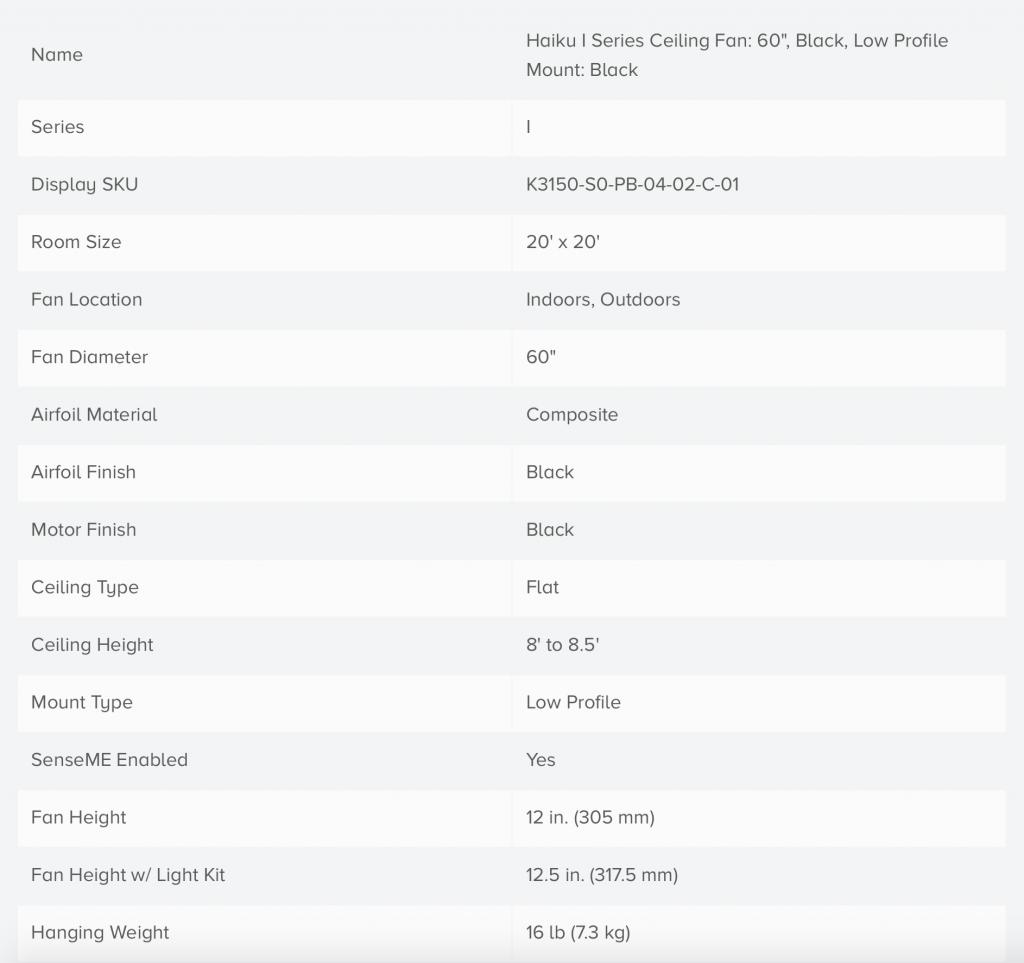
Task: Click the Name row label
Action: point(57,55)
